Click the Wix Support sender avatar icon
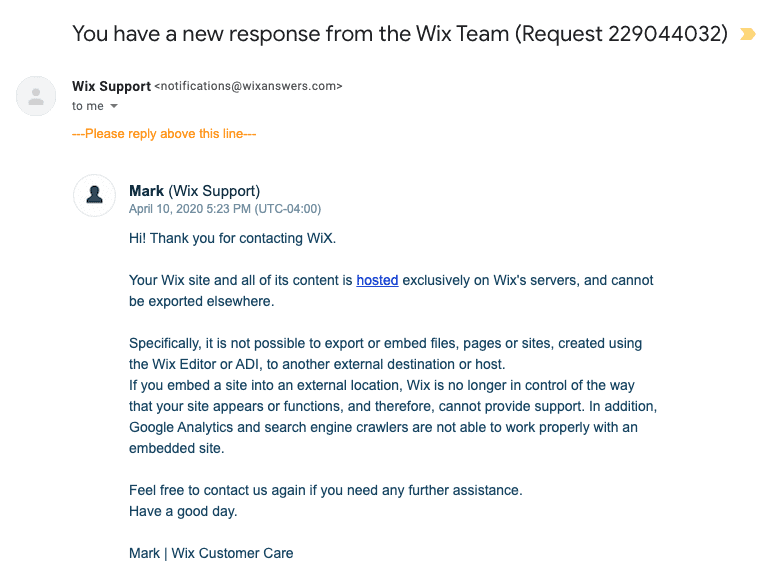765x571 pixels. pyautogui.click(x=36, y=96)
